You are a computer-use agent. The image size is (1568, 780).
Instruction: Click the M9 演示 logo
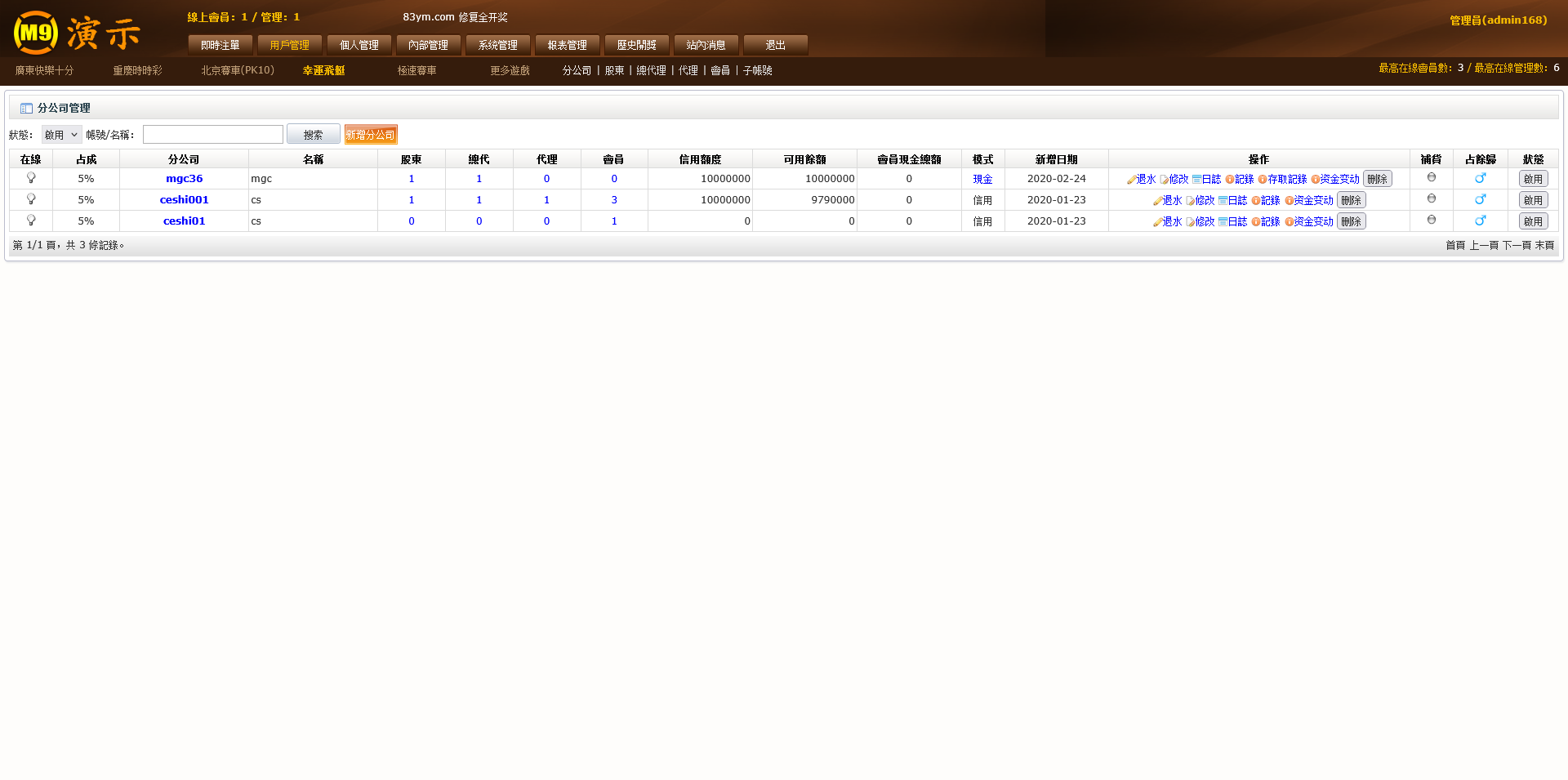click(78, 33)
